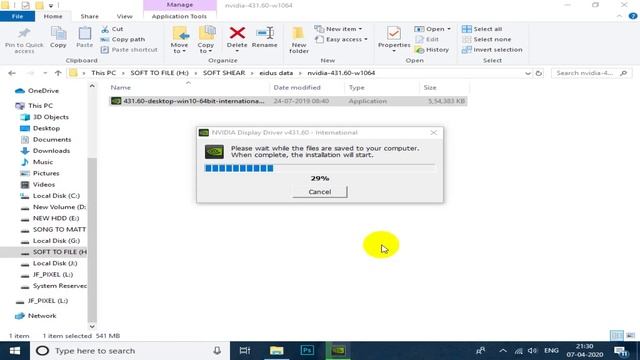Select Cut in the Clipboard group
Viewport: 640px width, 360px height.
112,29
